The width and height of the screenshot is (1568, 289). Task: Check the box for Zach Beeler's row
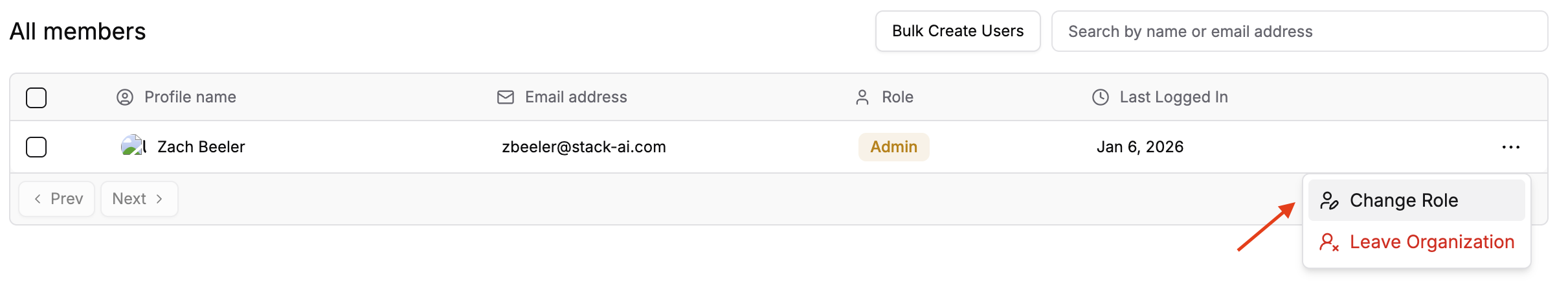point(36,147)
